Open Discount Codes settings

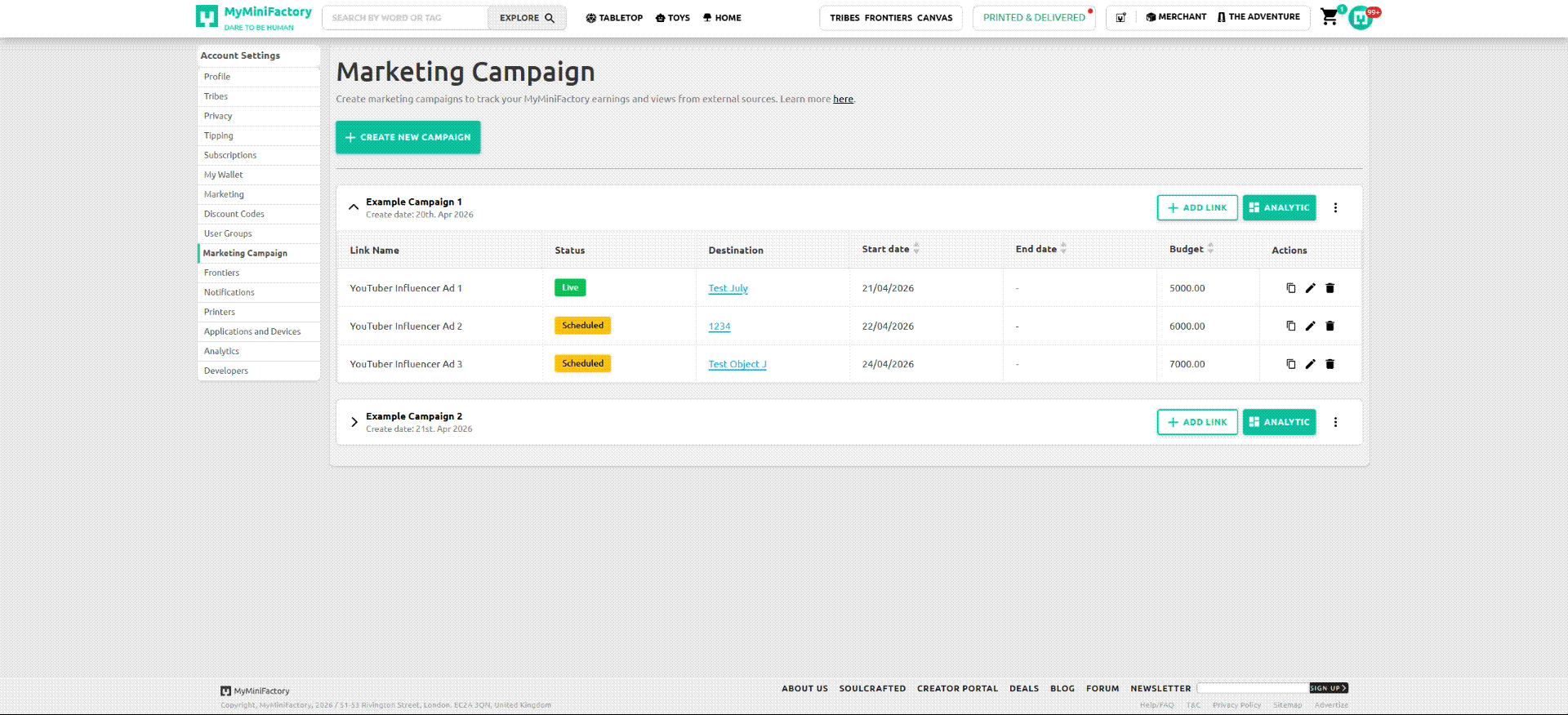(259, 214)
